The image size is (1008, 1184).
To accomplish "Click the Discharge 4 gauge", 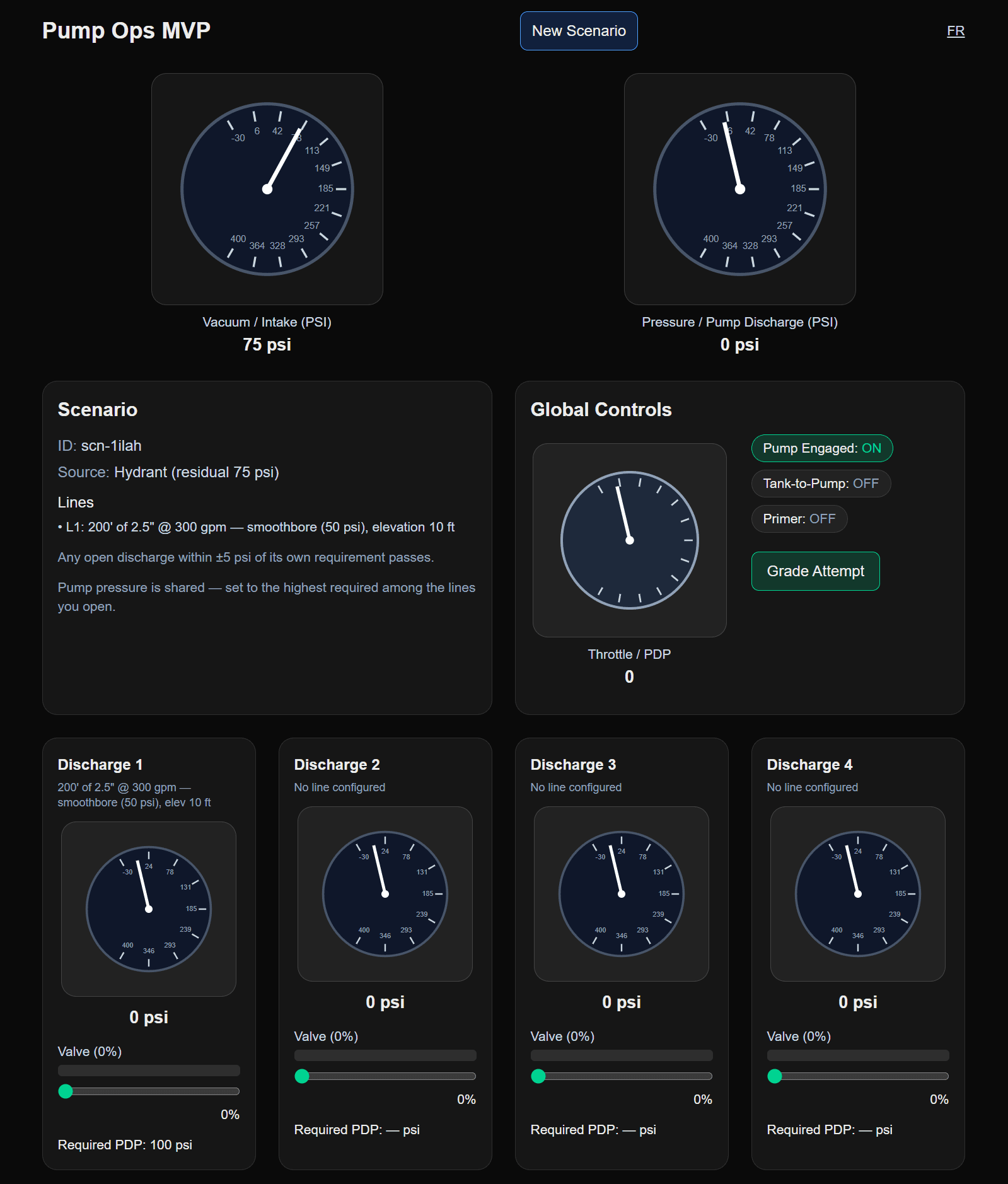I will (857, 893).
